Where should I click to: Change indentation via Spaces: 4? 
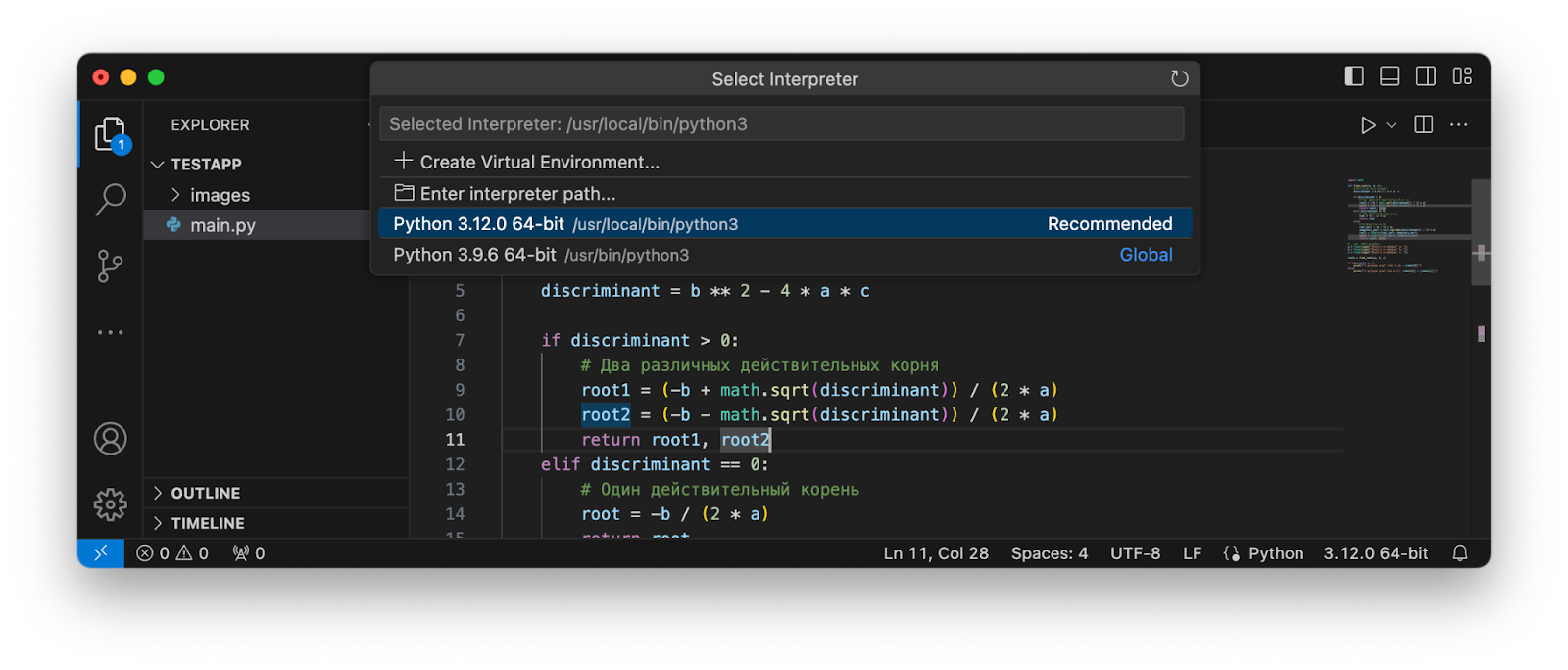pos(1050,553)
